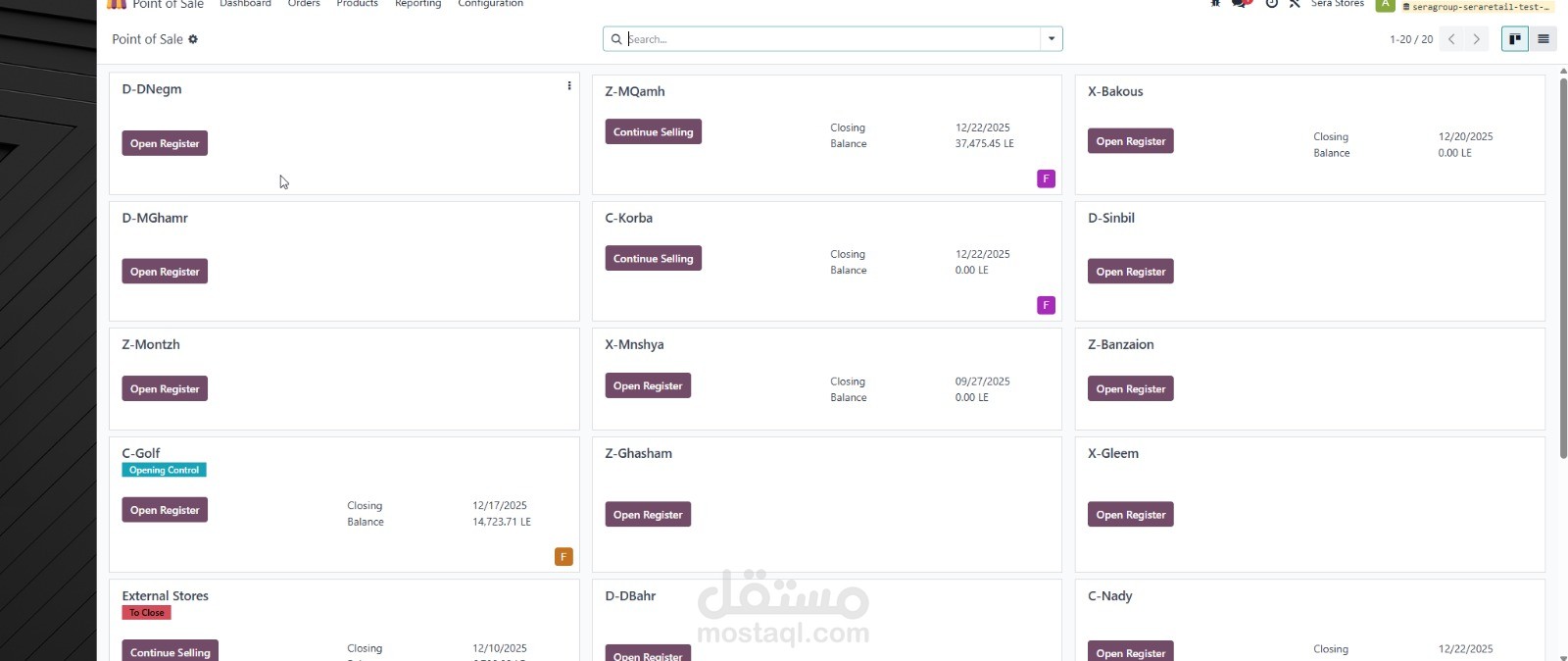
Task: Open Register for X-Mnshya
Action: 648,386
